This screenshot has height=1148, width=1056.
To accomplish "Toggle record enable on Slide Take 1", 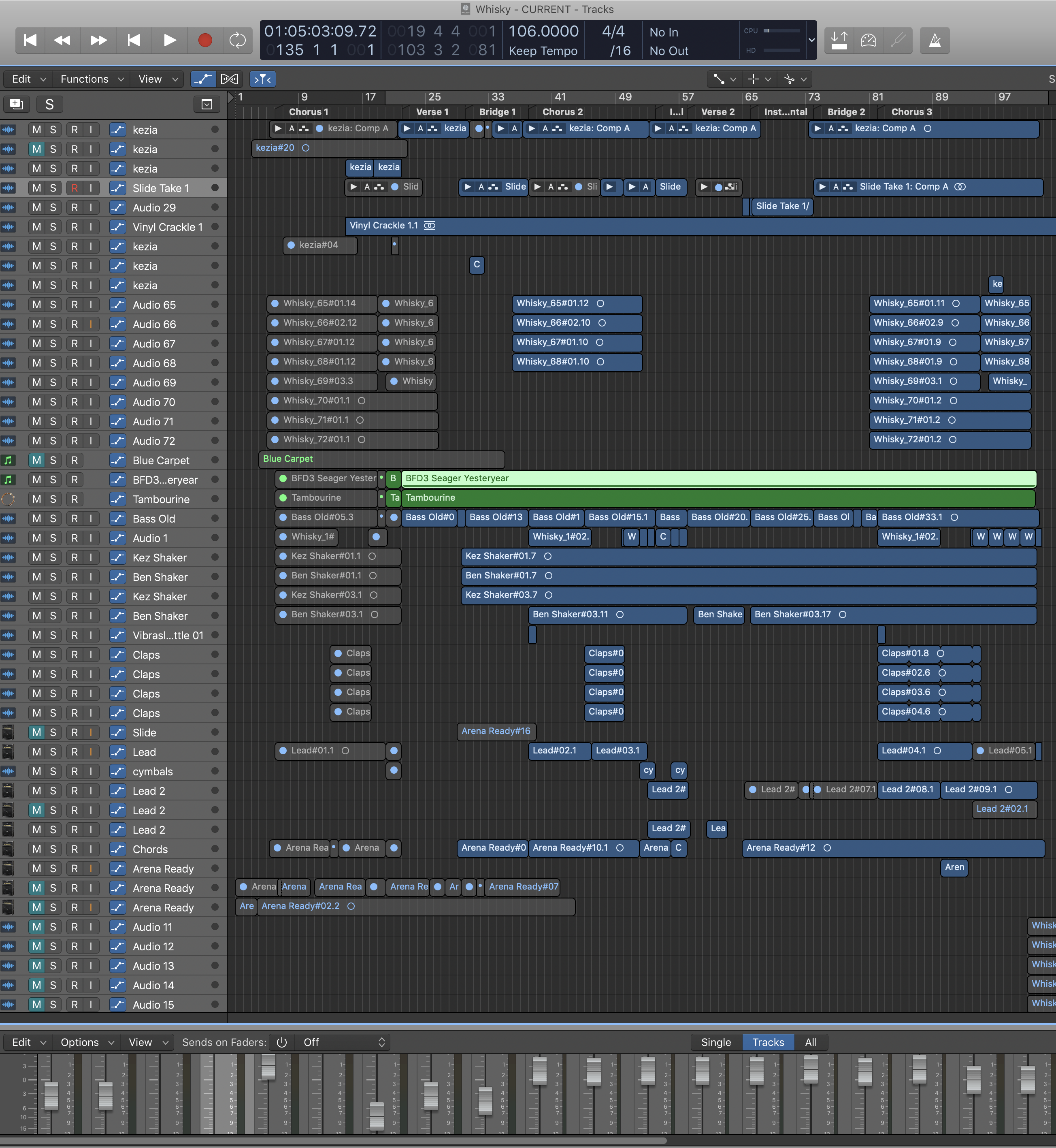I will tap(74, 188).
